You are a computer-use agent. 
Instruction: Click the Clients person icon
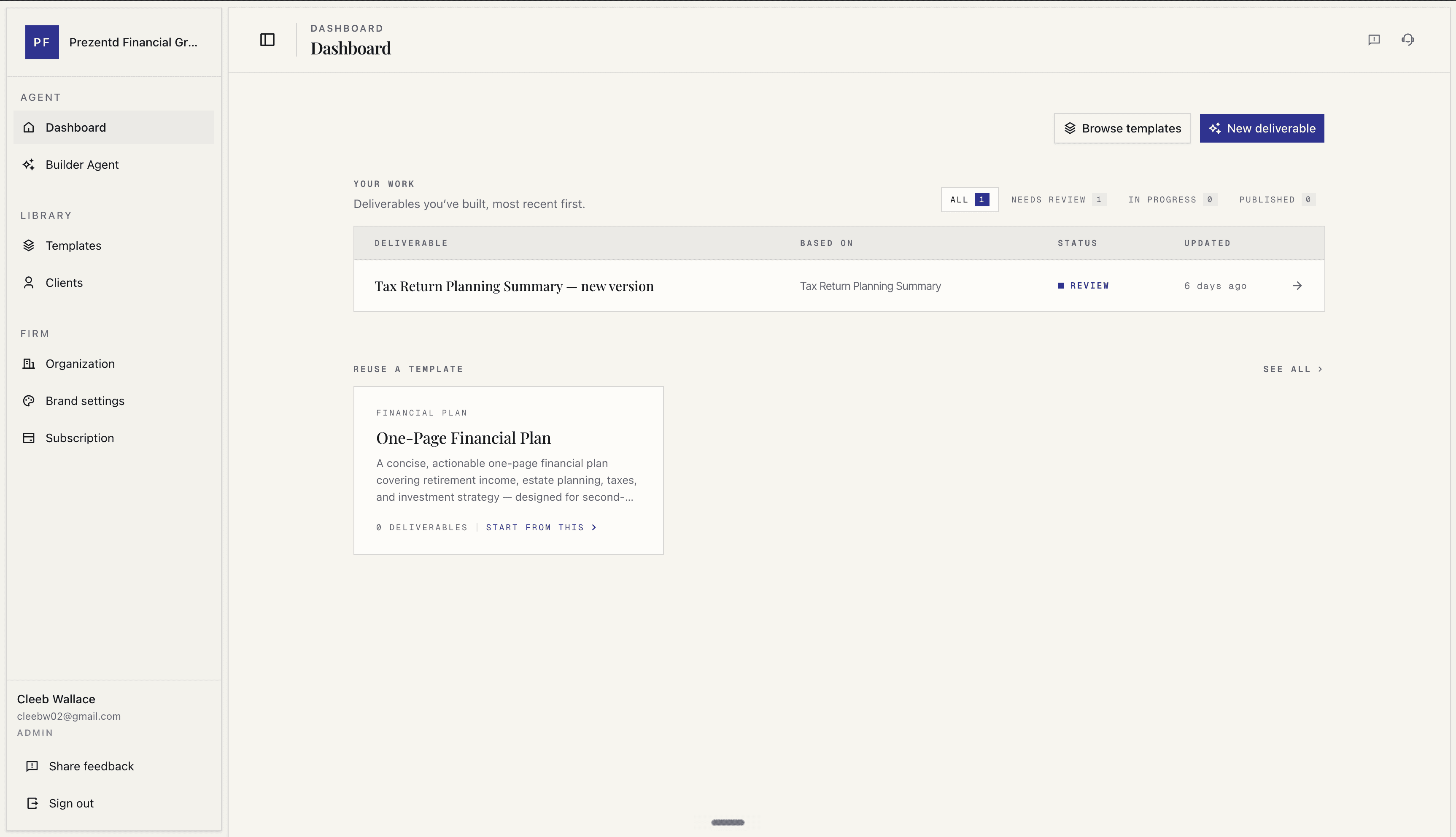tap(29, 283)
